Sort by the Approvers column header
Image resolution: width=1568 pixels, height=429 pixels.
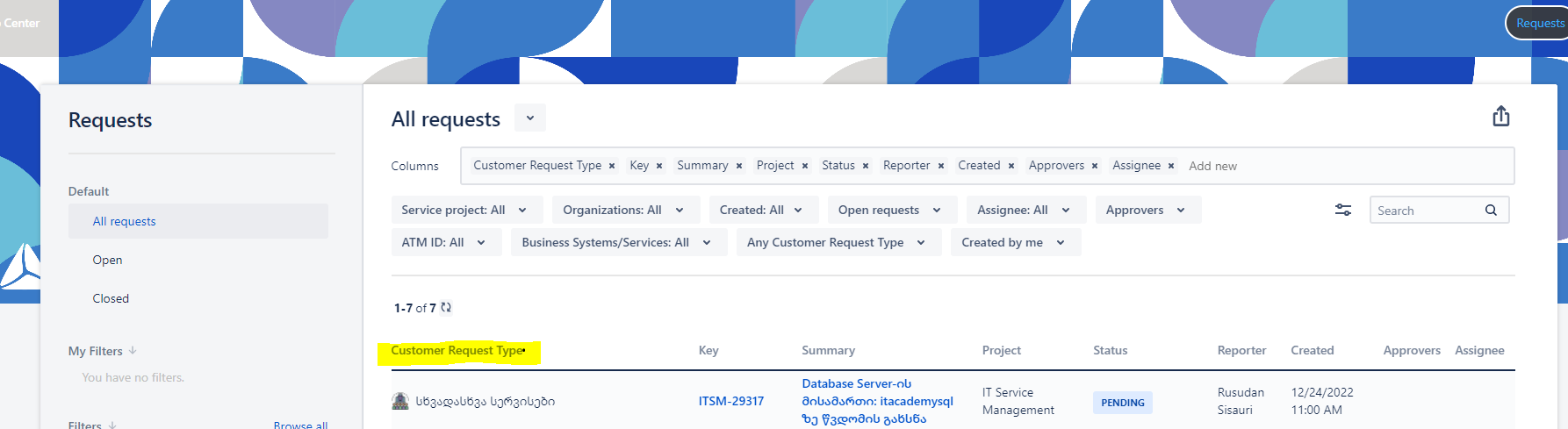(x=1412, y=350)
